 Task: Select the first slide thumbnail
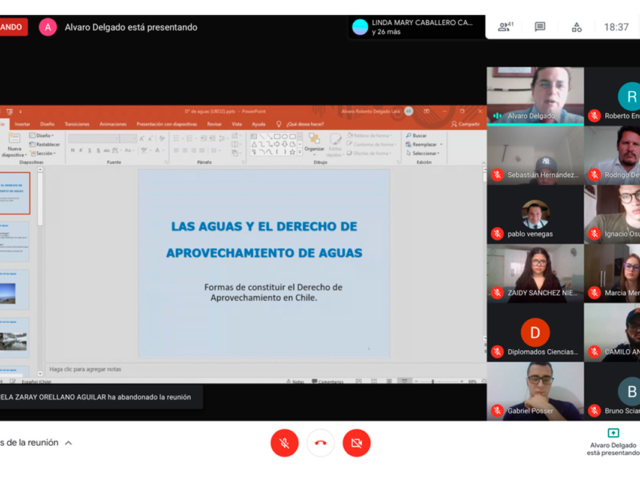pos(15,193)
